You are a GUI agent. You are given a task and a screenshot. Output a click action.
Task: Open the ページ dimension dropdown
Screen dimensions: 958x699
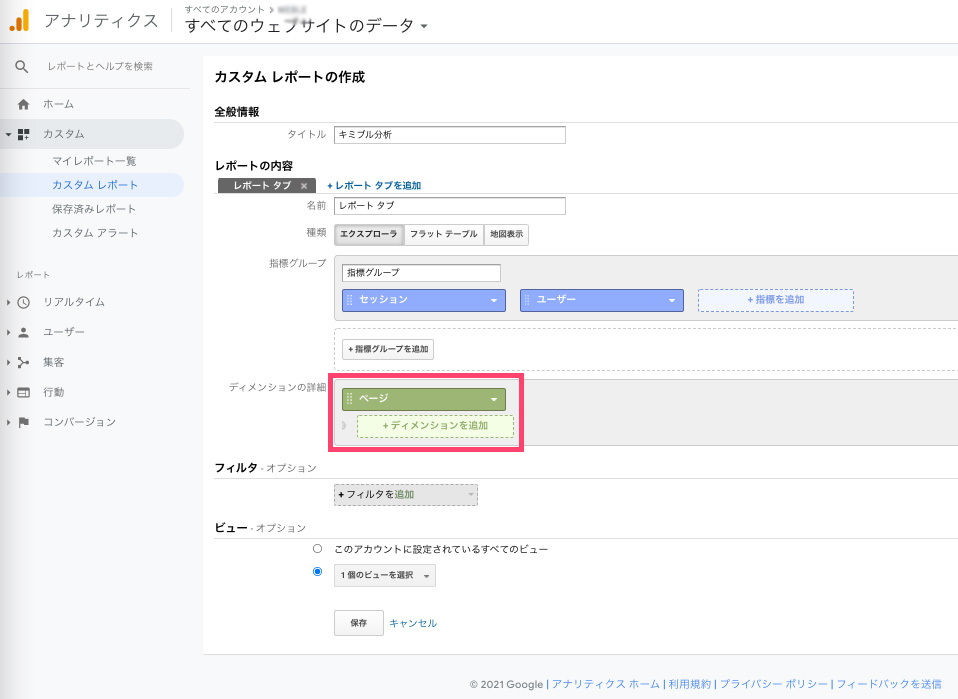[x=494, y=400]
